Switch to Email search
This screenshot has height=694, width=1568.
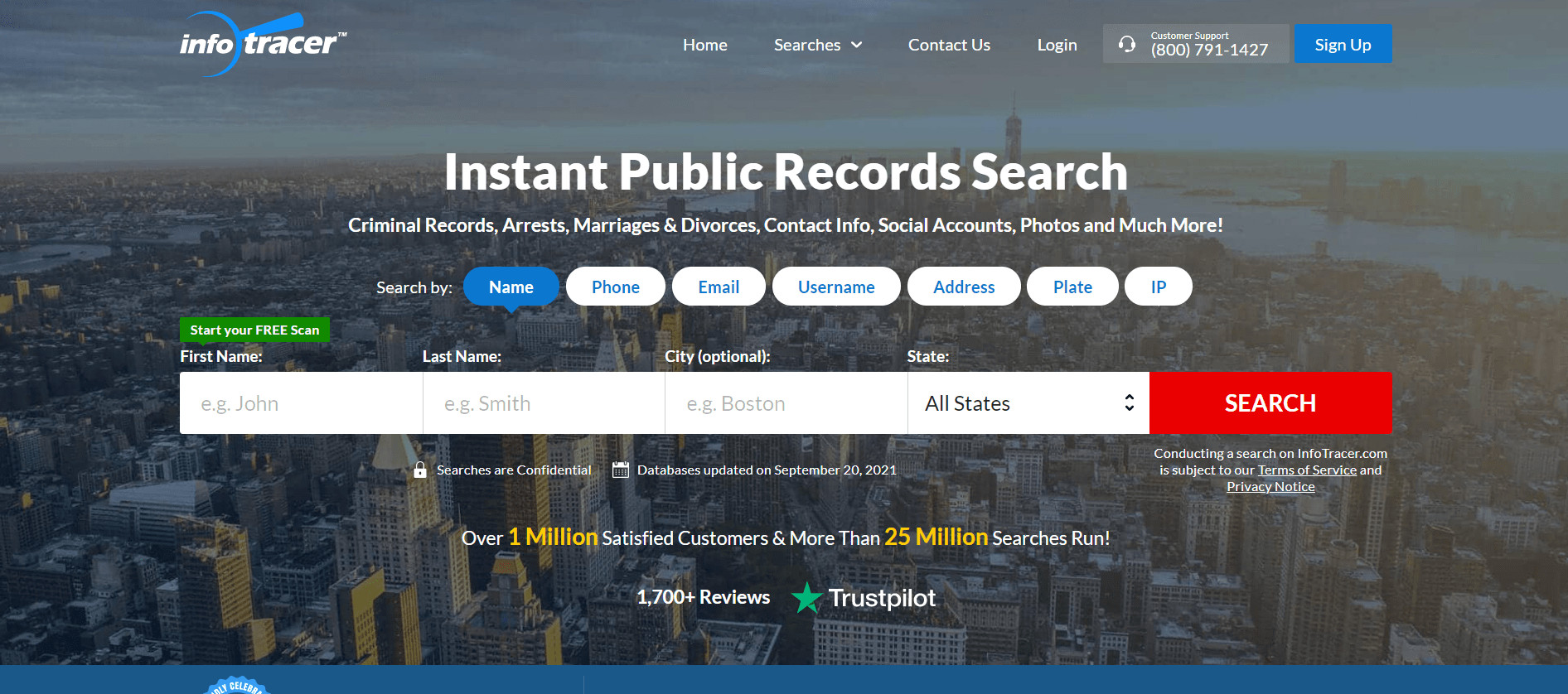pos(719,287)
